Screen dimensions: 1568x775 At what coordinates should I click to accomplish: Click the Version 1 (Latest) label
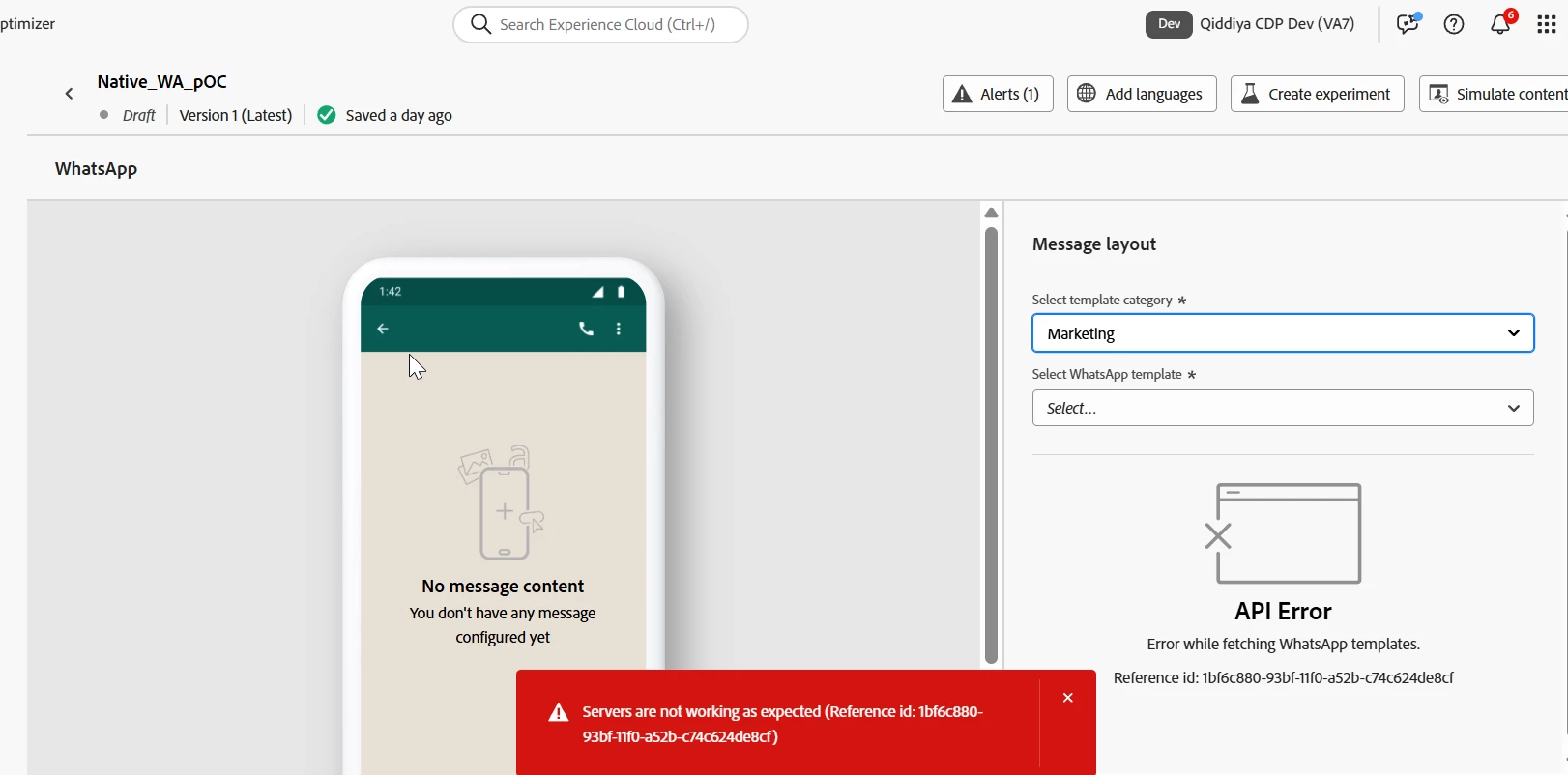tap(236, 115)
